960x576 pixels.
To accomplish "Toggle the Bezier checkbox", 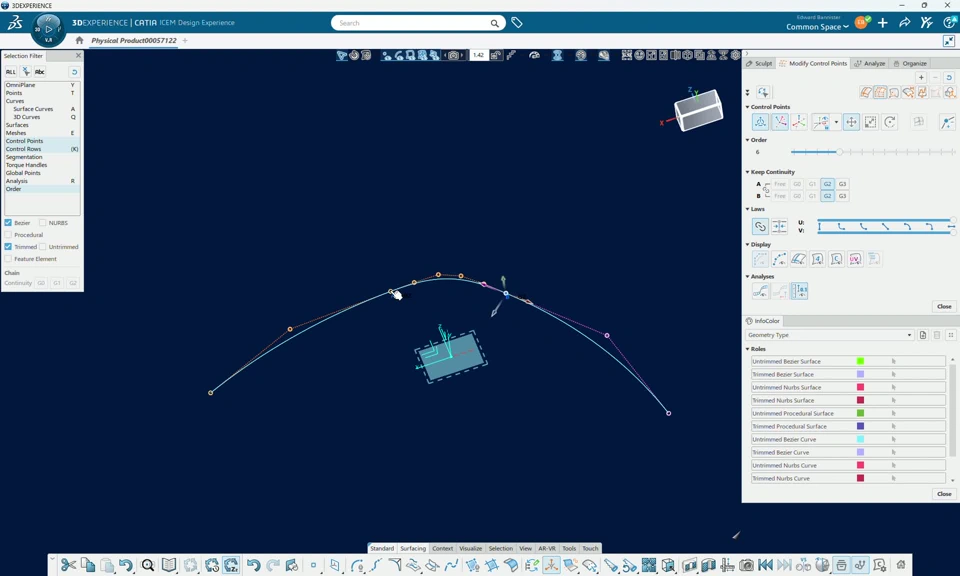I will click(8, 223).
